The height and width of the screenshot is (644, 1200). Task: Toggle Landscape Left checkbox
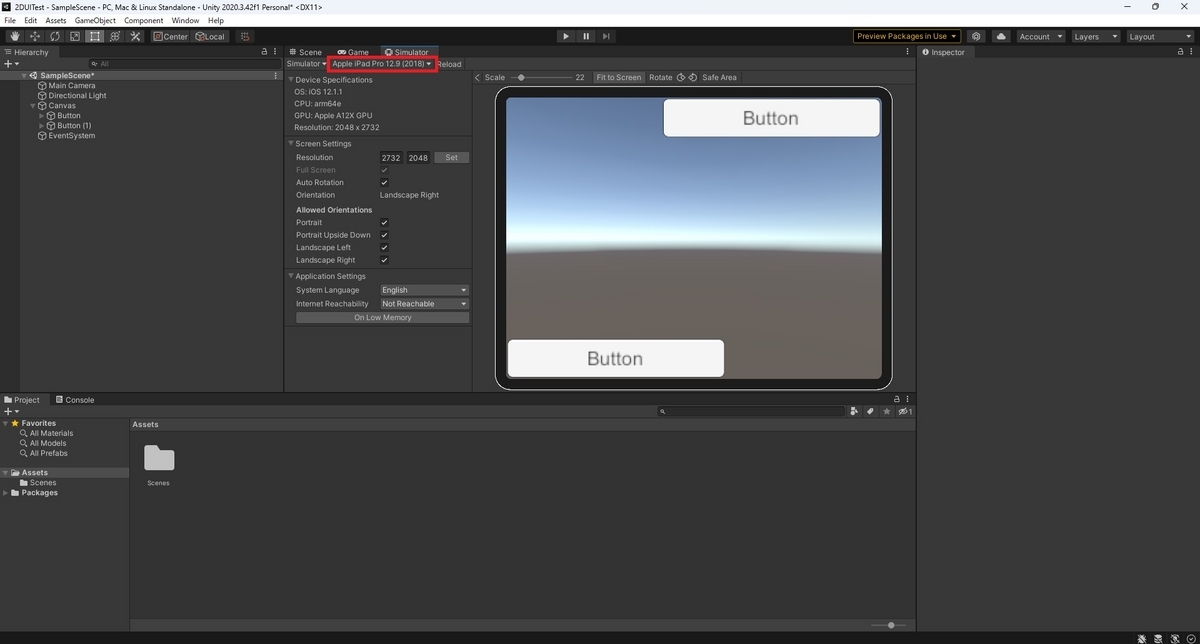pyautogui.click(x=384, y=247)
